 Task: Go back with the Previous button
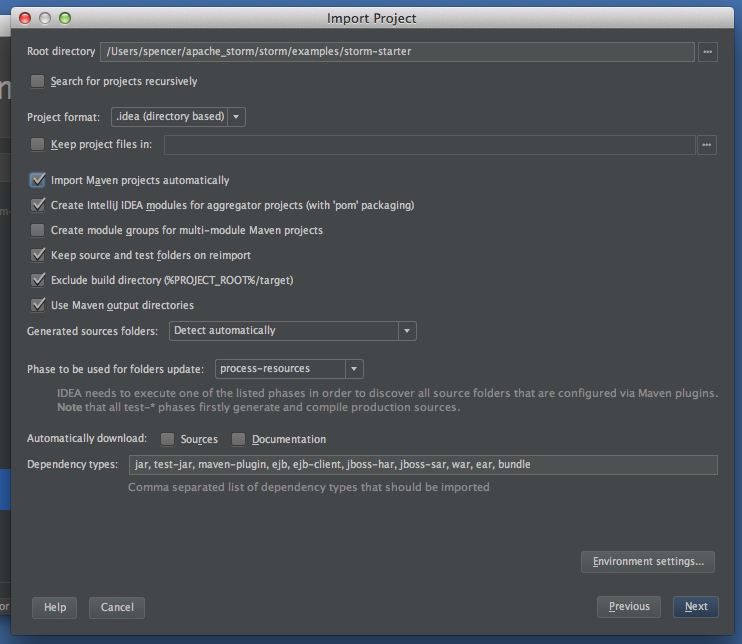629,607
